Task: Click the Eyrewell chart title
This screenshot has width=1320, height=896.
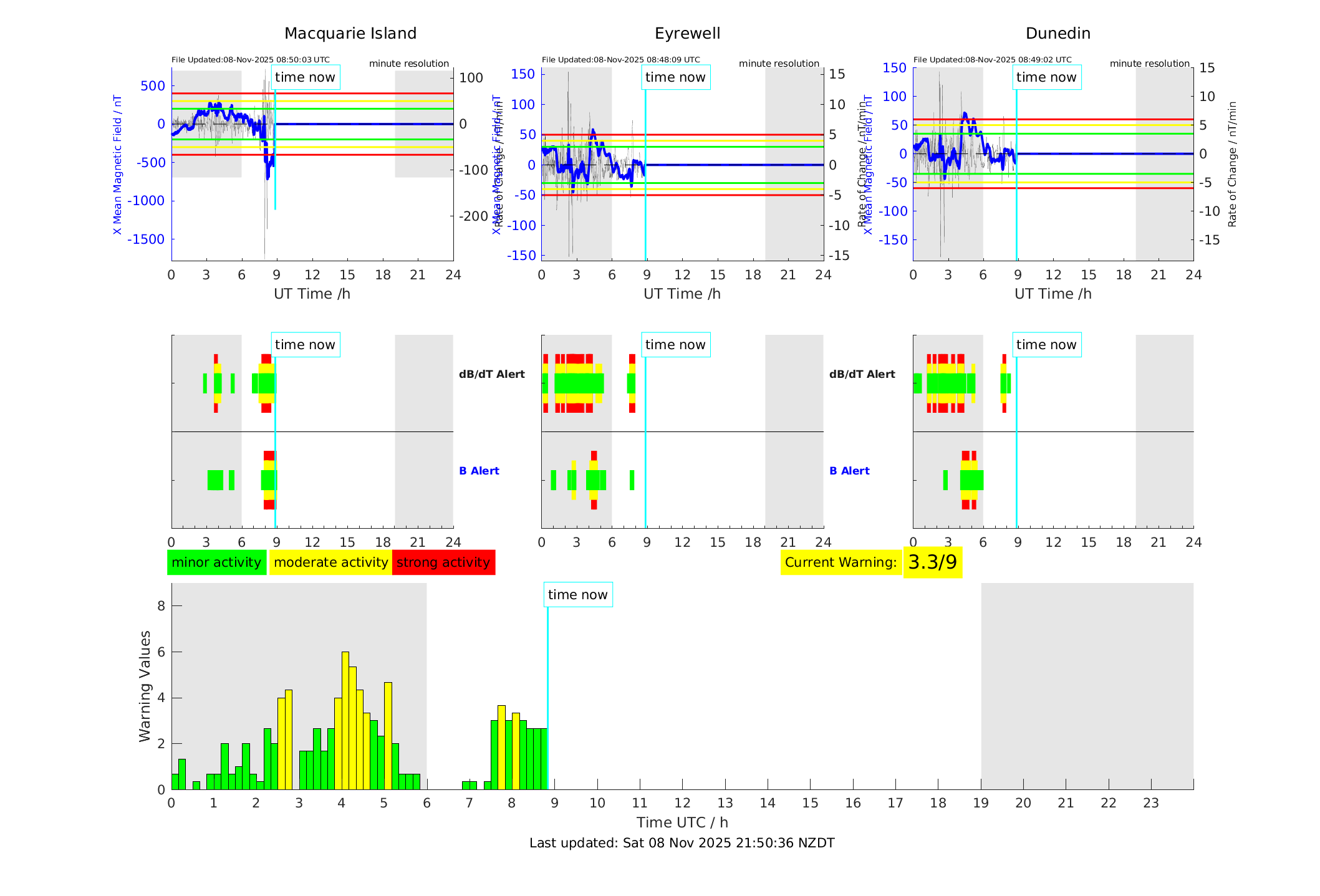Action: pyautogui.click(x=687, y=34)
